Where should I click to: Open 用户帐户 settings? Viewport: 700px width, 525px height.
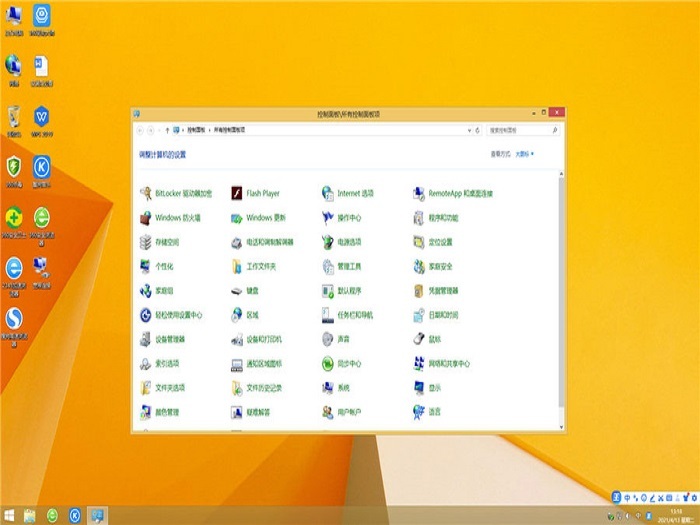click(x=348, y=412)
